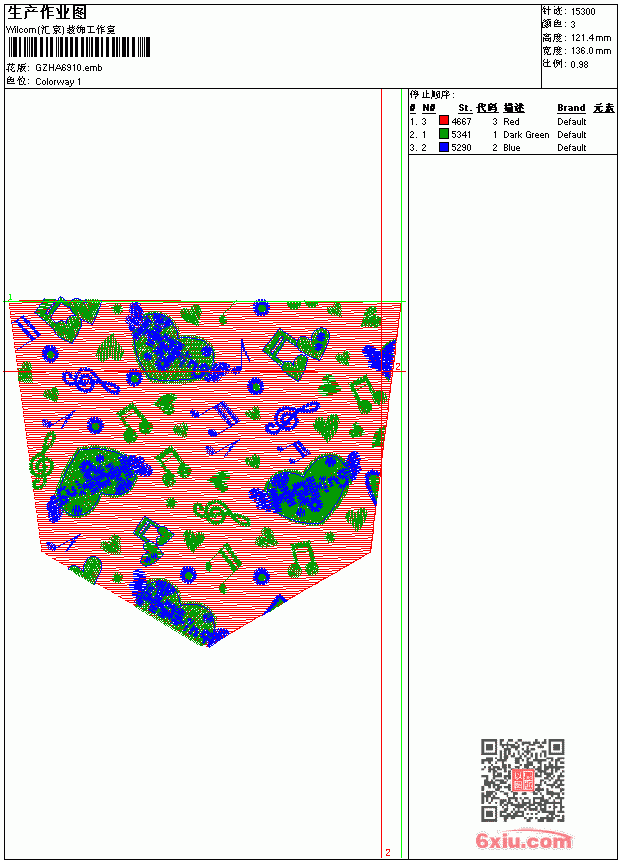Click the green marker 1 at top-left of design
The image size is (620, 860).
click(10, 297)
